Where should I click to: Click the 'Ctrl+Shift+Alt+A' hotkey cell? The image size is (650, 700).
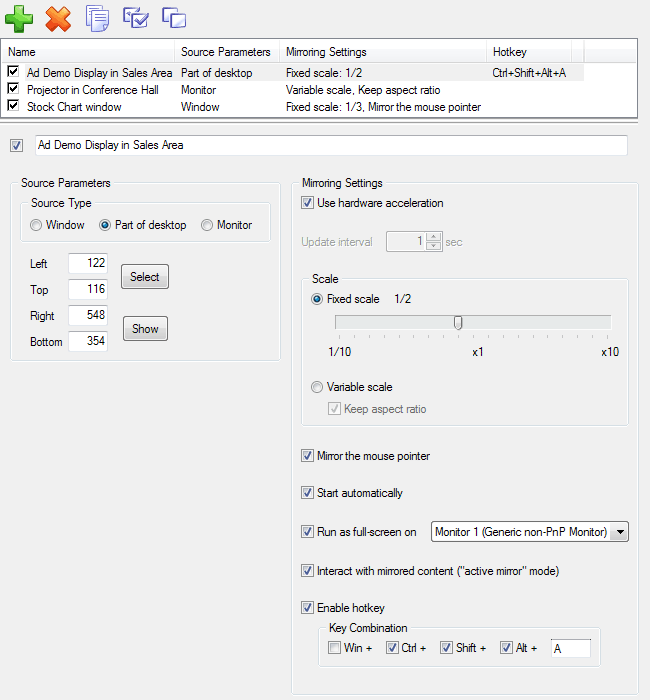coord(529,73)
